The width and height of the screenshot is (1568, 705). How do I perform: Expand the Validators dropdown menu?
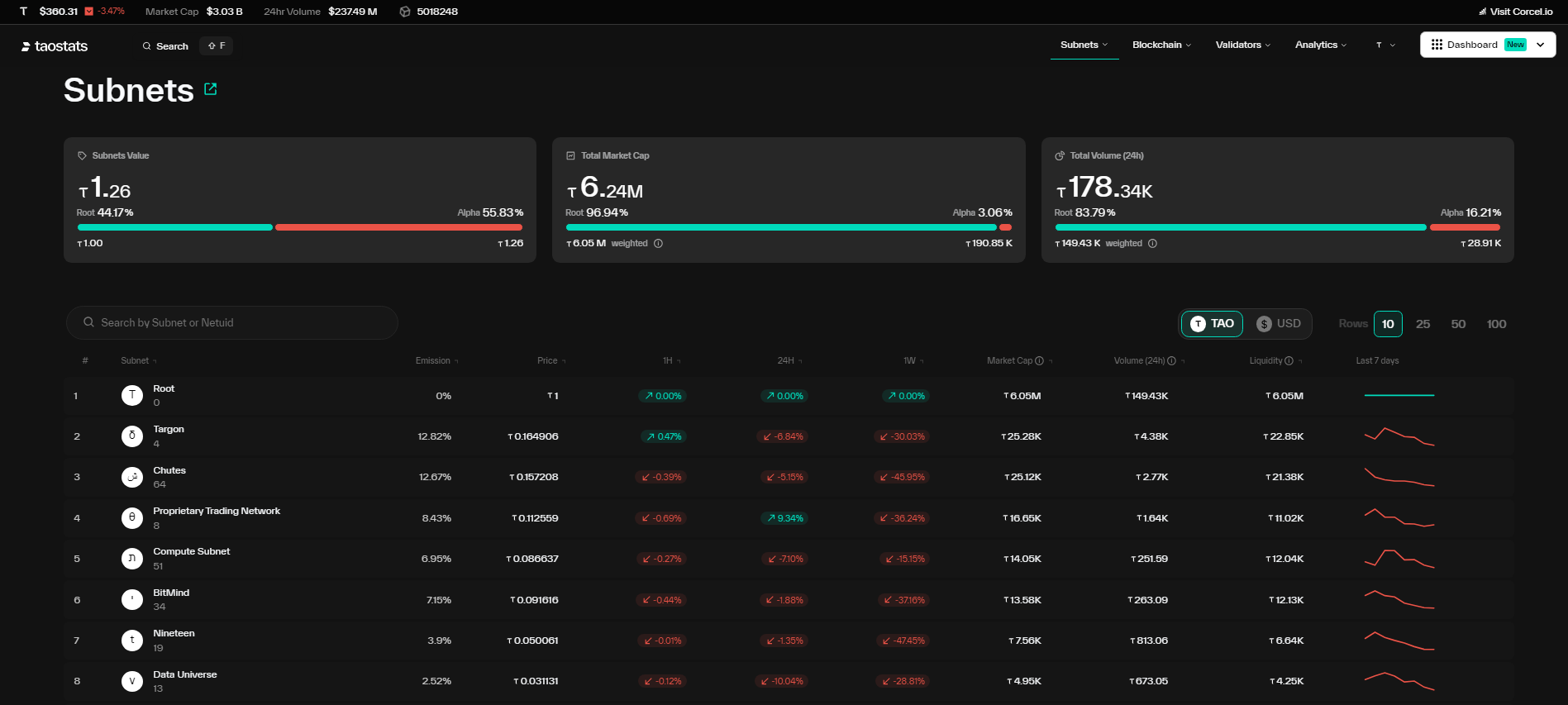point(1242,45)
